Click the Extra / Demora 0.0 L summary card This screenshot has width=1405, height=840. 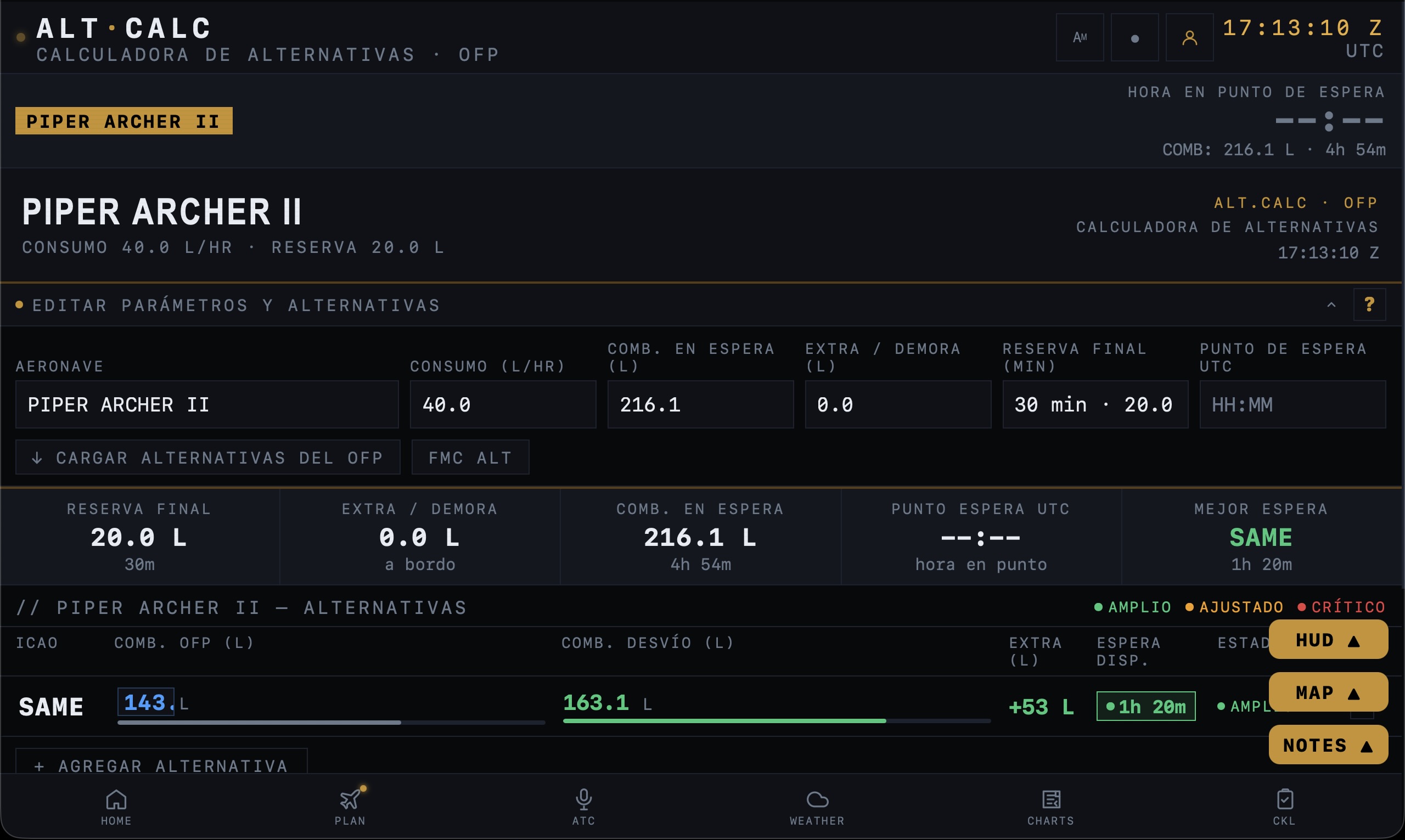coord(420,536)
